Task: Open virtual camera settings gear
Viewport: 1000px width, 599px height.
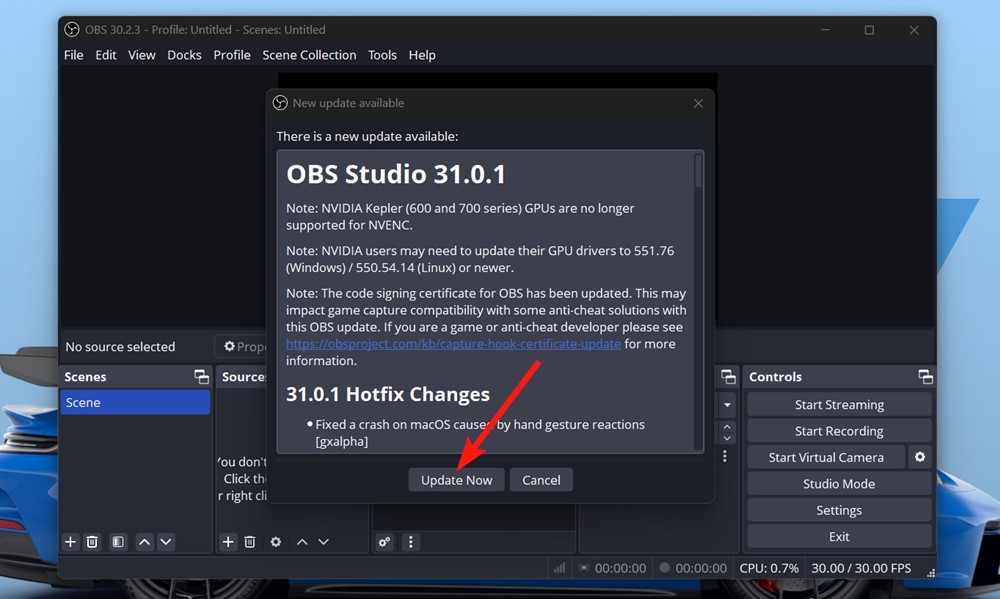Action: tap(920, 456)
